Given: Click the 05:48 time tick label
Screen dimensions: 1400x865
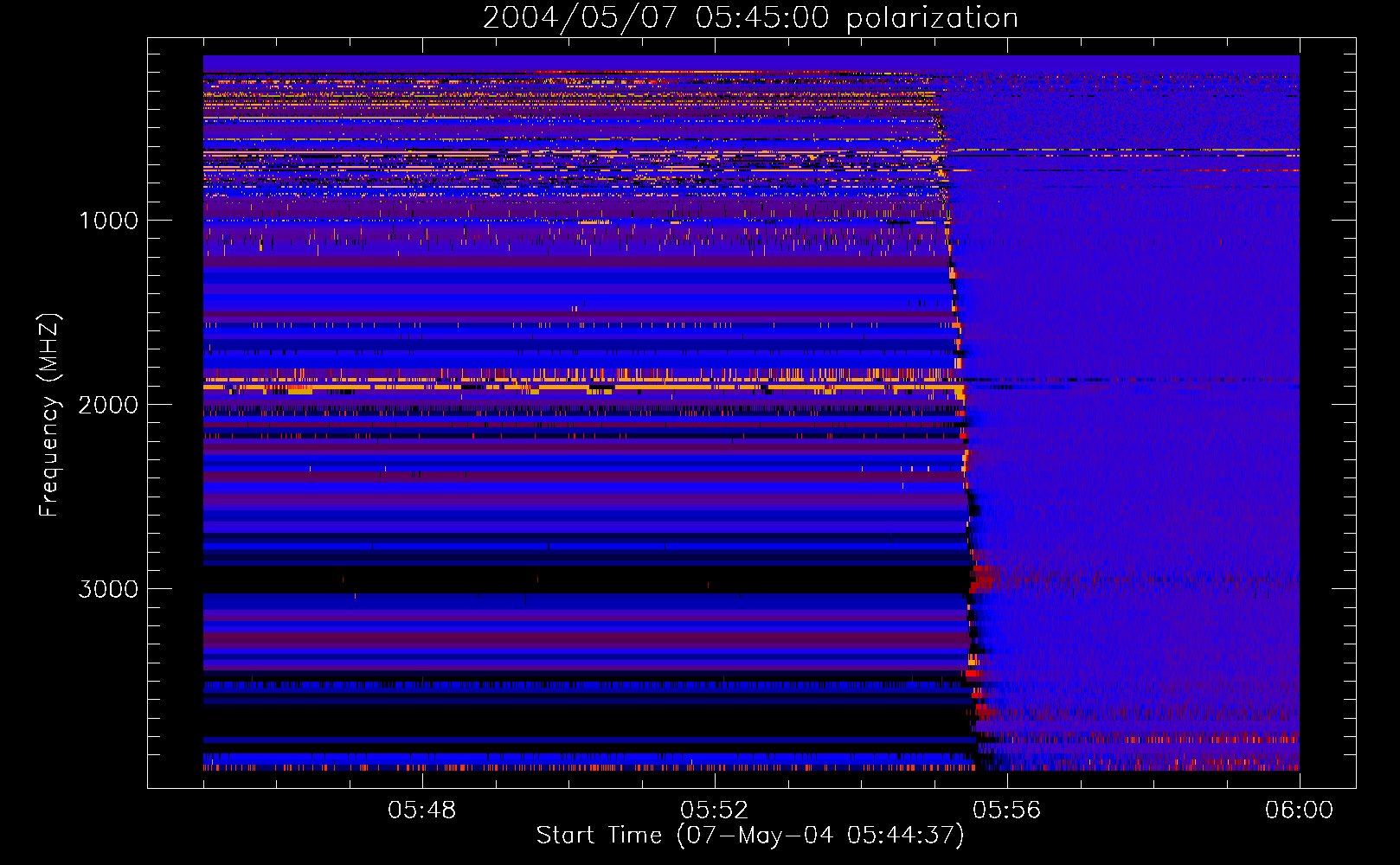Looking at the screenshot, I should [422, 811].
